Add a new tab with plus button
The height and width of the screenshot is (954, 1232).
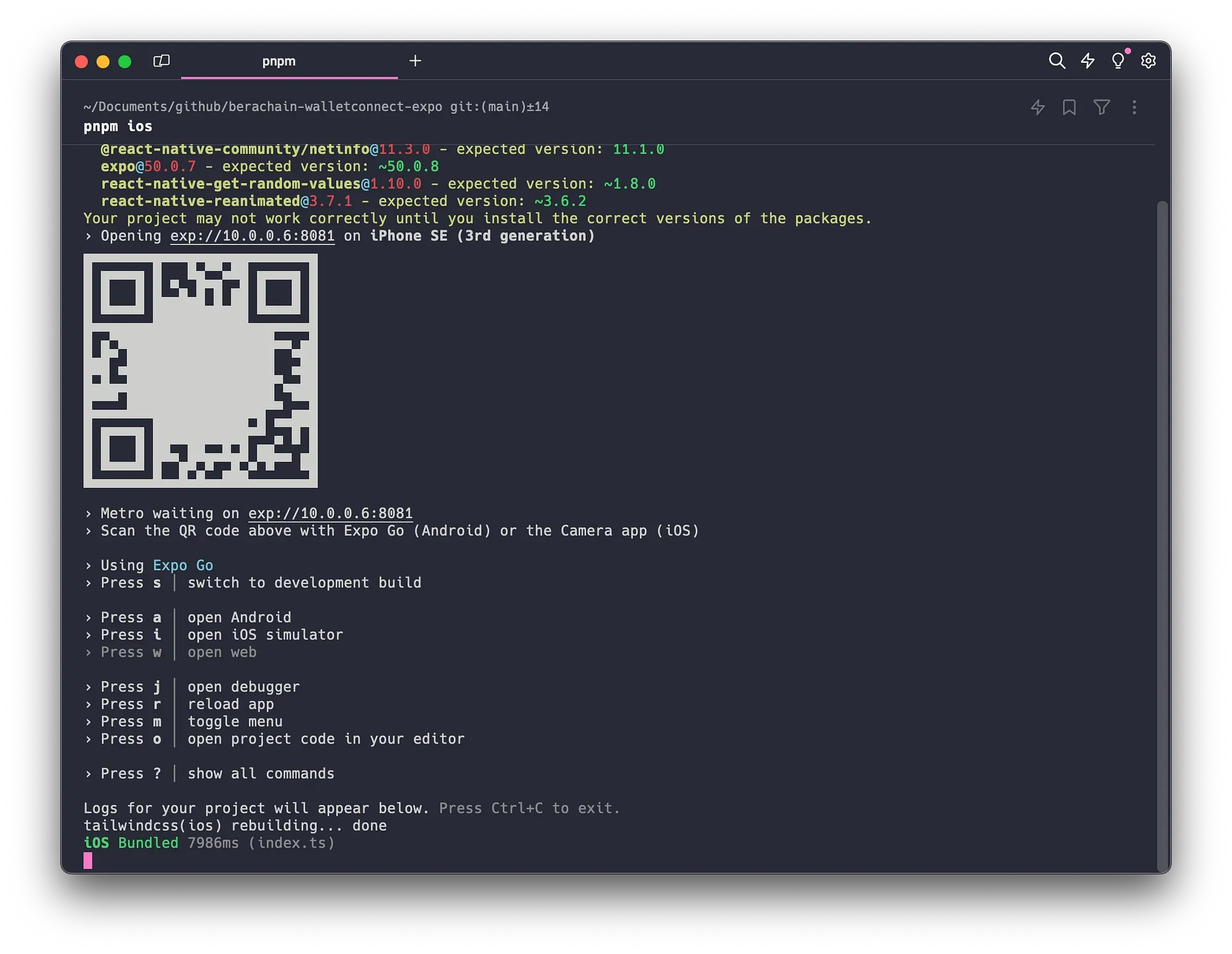pyautogui.click(x=415, y=60)
